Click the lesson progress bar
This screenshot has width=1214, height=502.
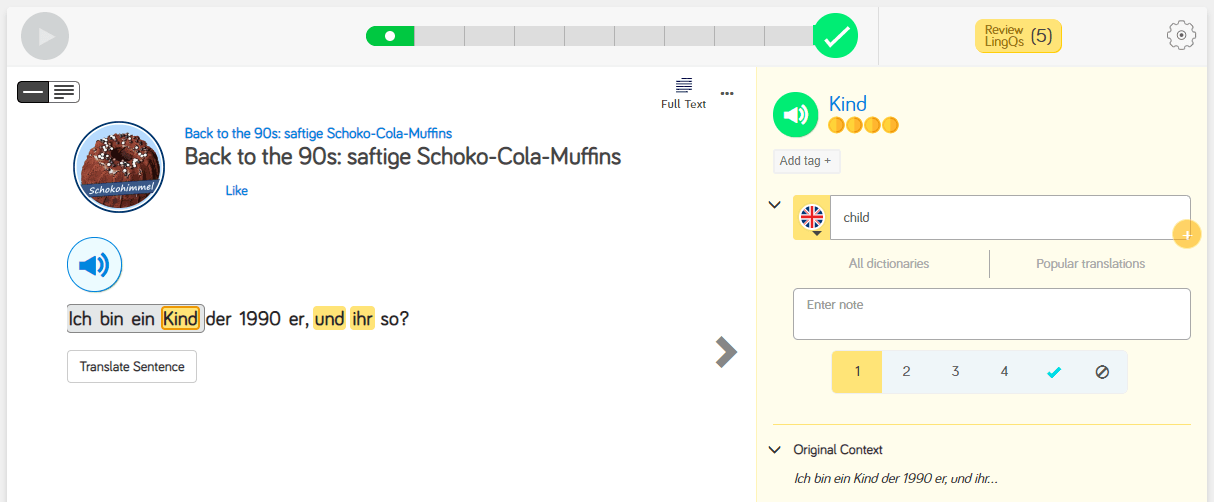coord(590,36)
